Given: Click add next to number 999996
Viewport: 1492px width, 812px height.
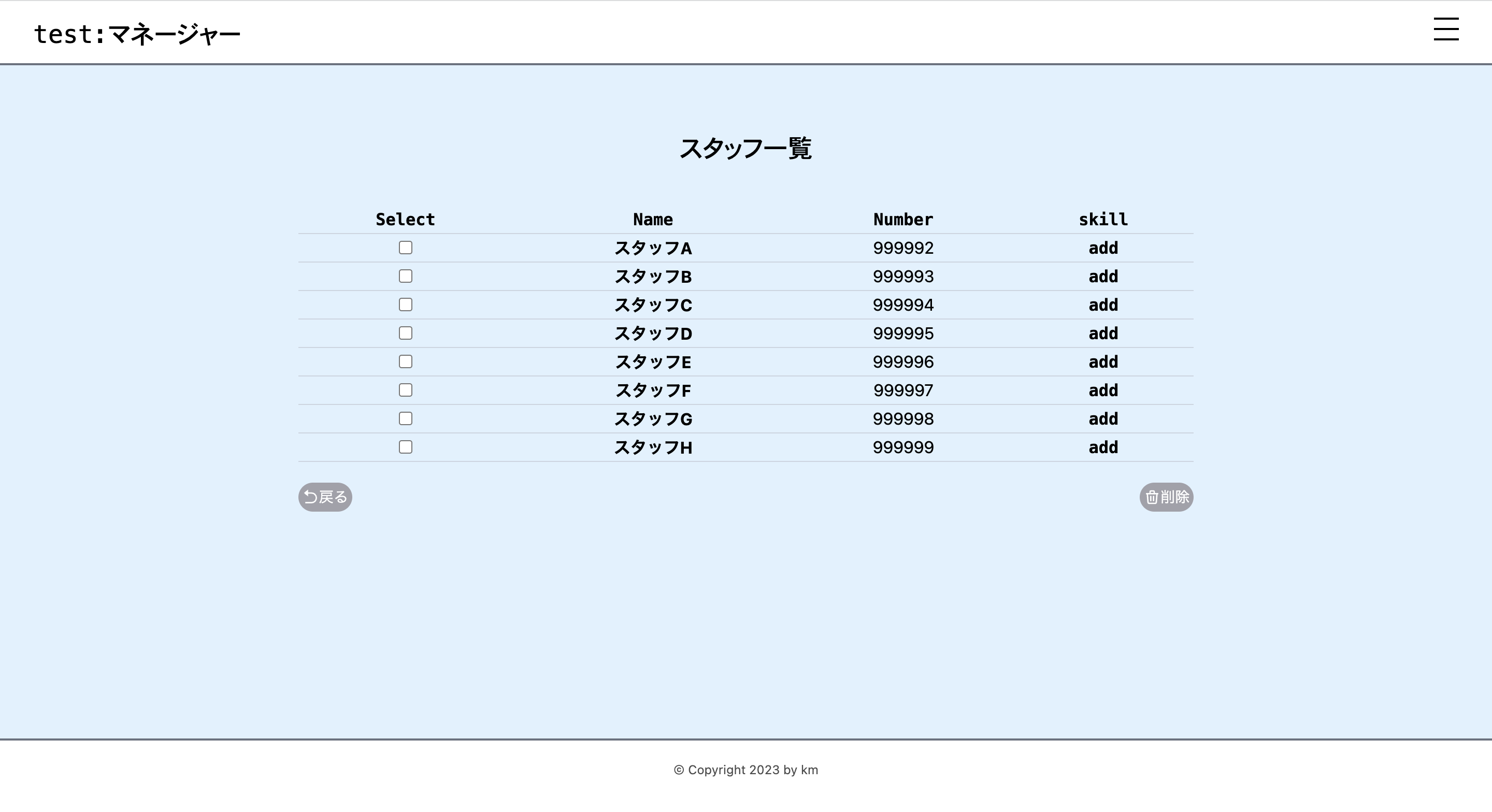Looking at the screenshot, I should [1103, 361].
